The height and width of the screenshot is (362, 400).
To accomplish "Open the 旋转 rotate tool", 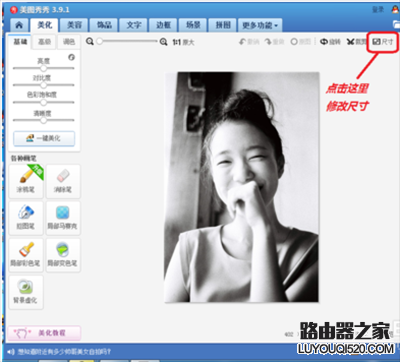I will (330, 42).
